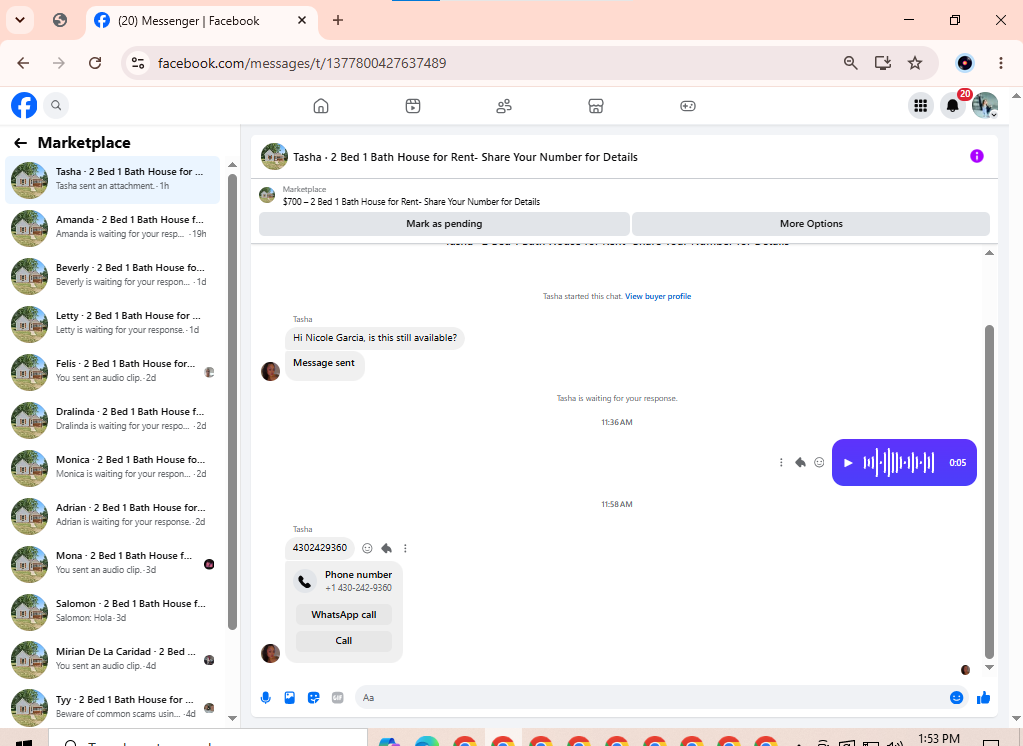
Task: Open Letty conversation in the list
Action: tap(112, 323)
